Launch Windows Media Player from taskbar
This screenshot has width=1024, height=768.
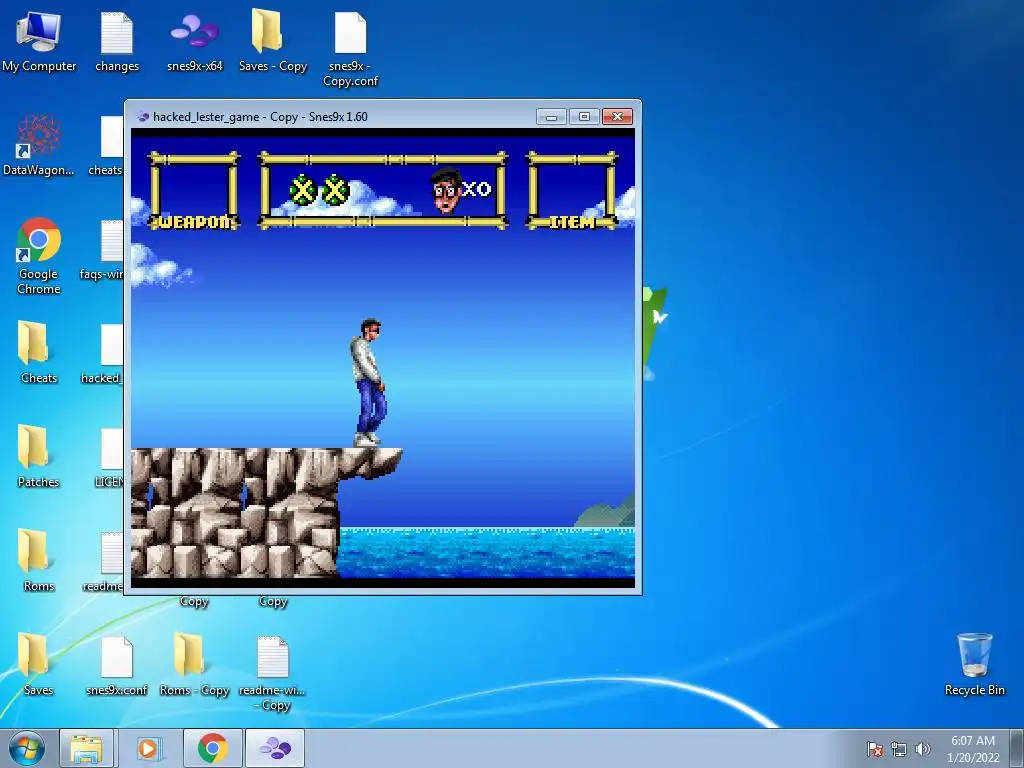pos(148,748)
